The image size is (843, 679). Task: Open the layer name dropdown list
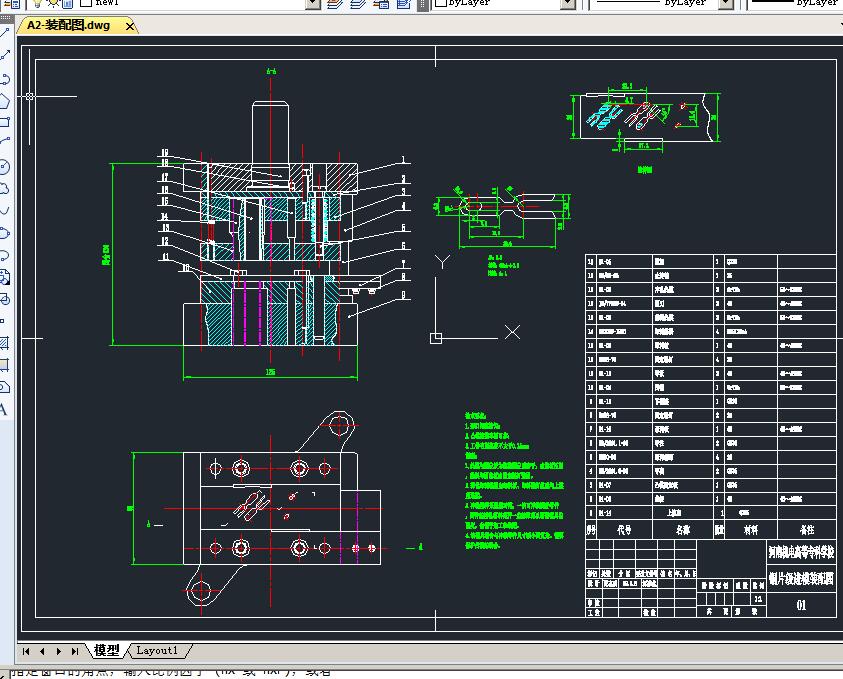[312, 4]
